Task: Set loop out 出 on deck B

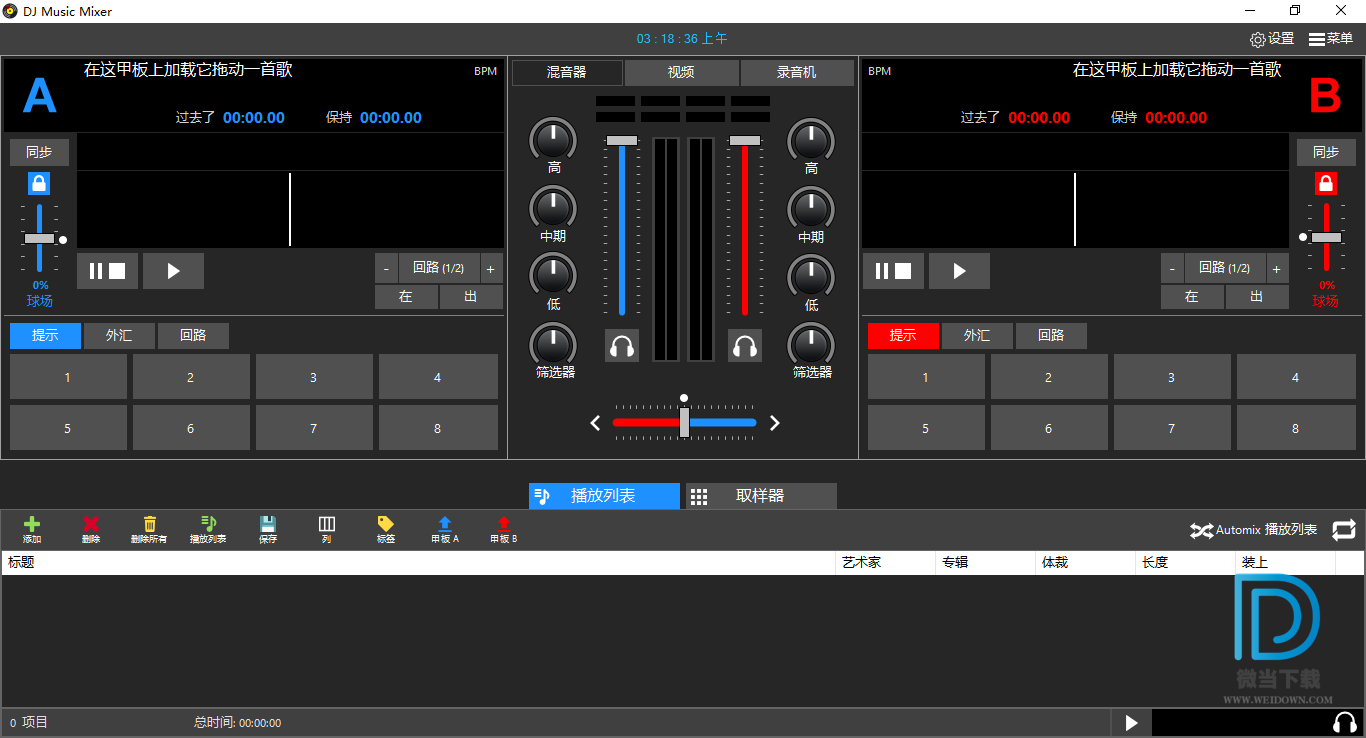Action: [x=1257, y=297]
